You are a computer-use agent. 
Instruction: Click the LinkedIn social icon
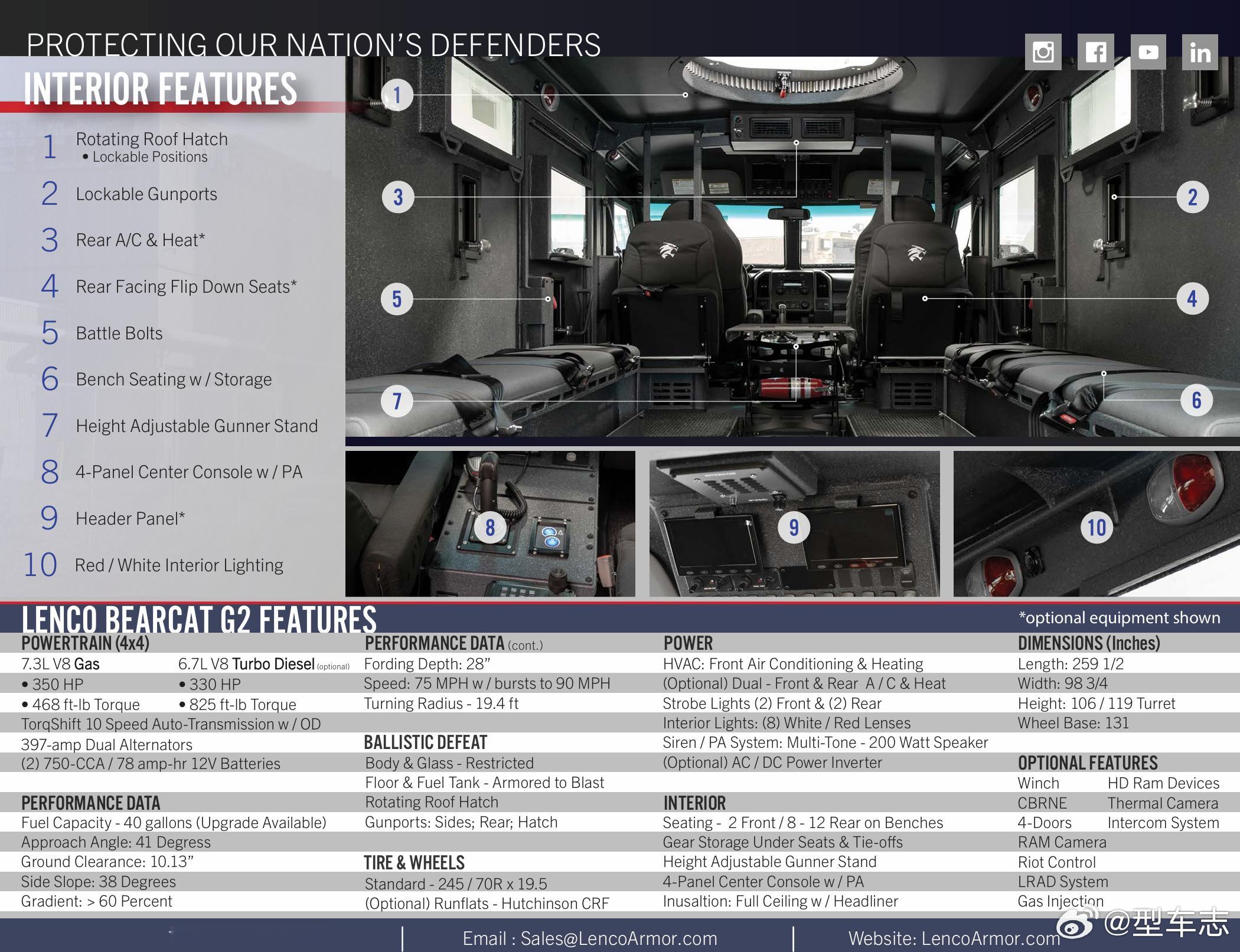pos(1200,52)
